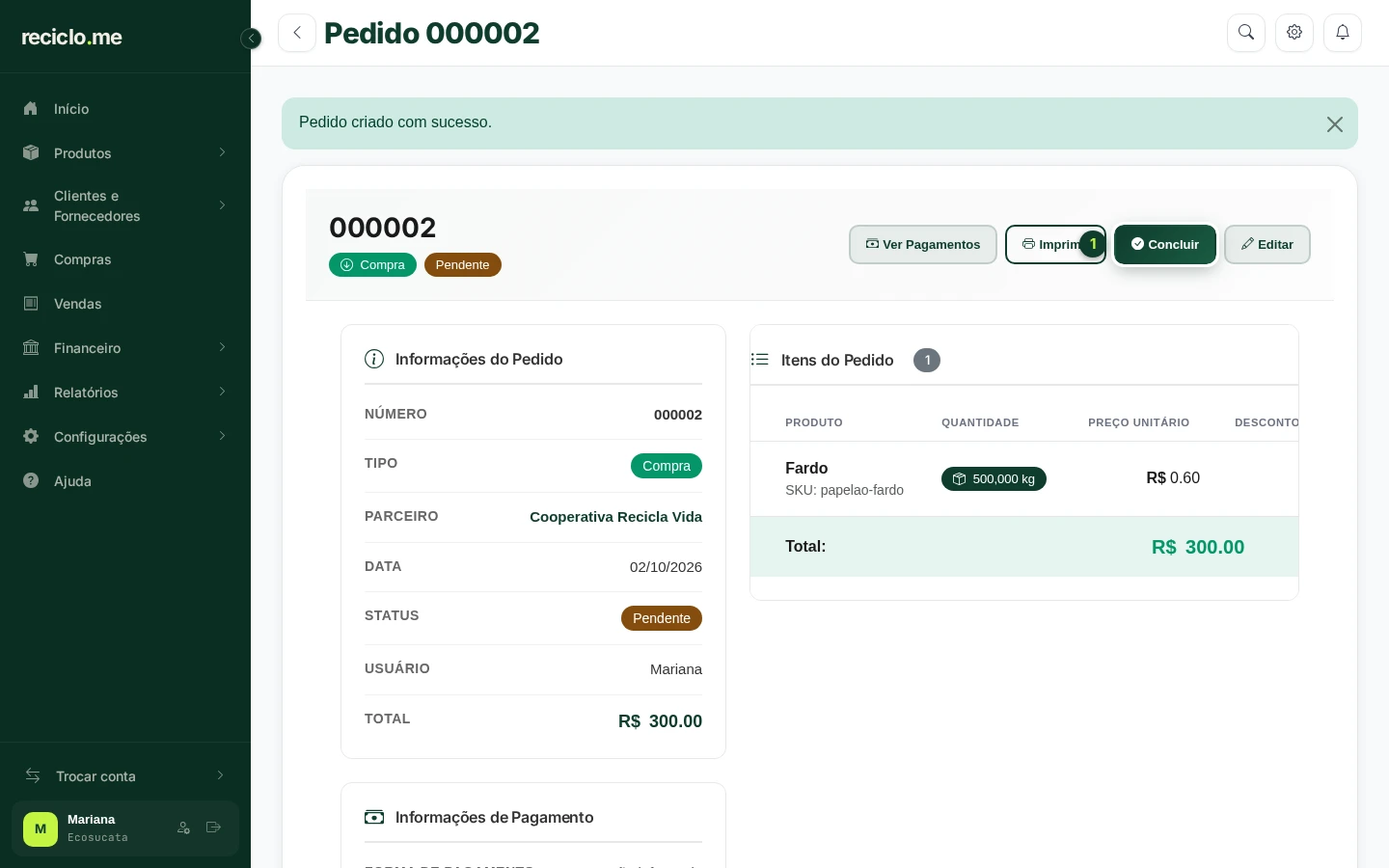The image size is (1389, 868).
Task: Click the SKU: papelao-fardo text
Action: 844,490
